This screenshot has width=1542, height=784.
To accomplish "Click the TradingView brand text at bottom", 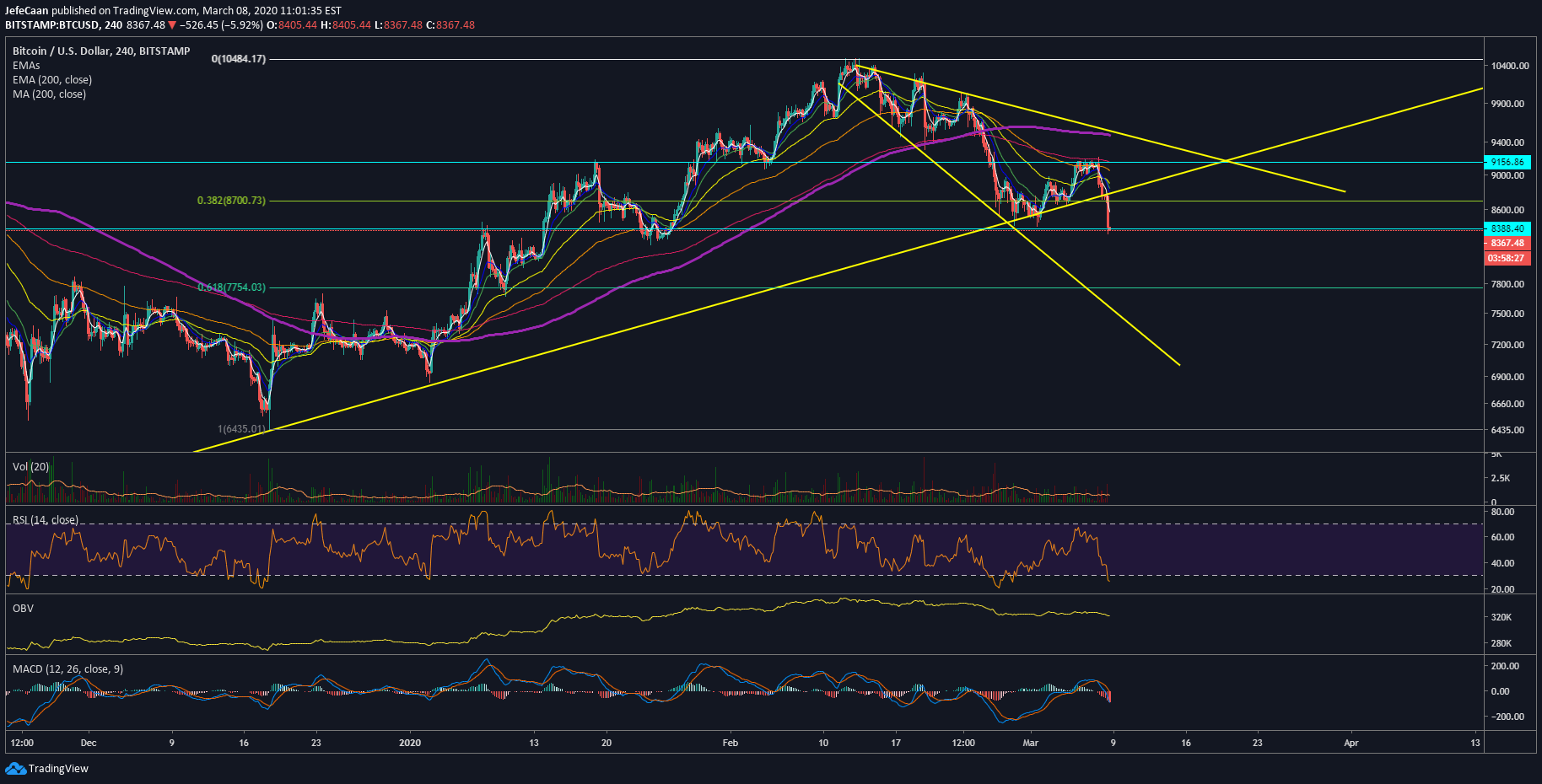I will click(x=58, y=768).
